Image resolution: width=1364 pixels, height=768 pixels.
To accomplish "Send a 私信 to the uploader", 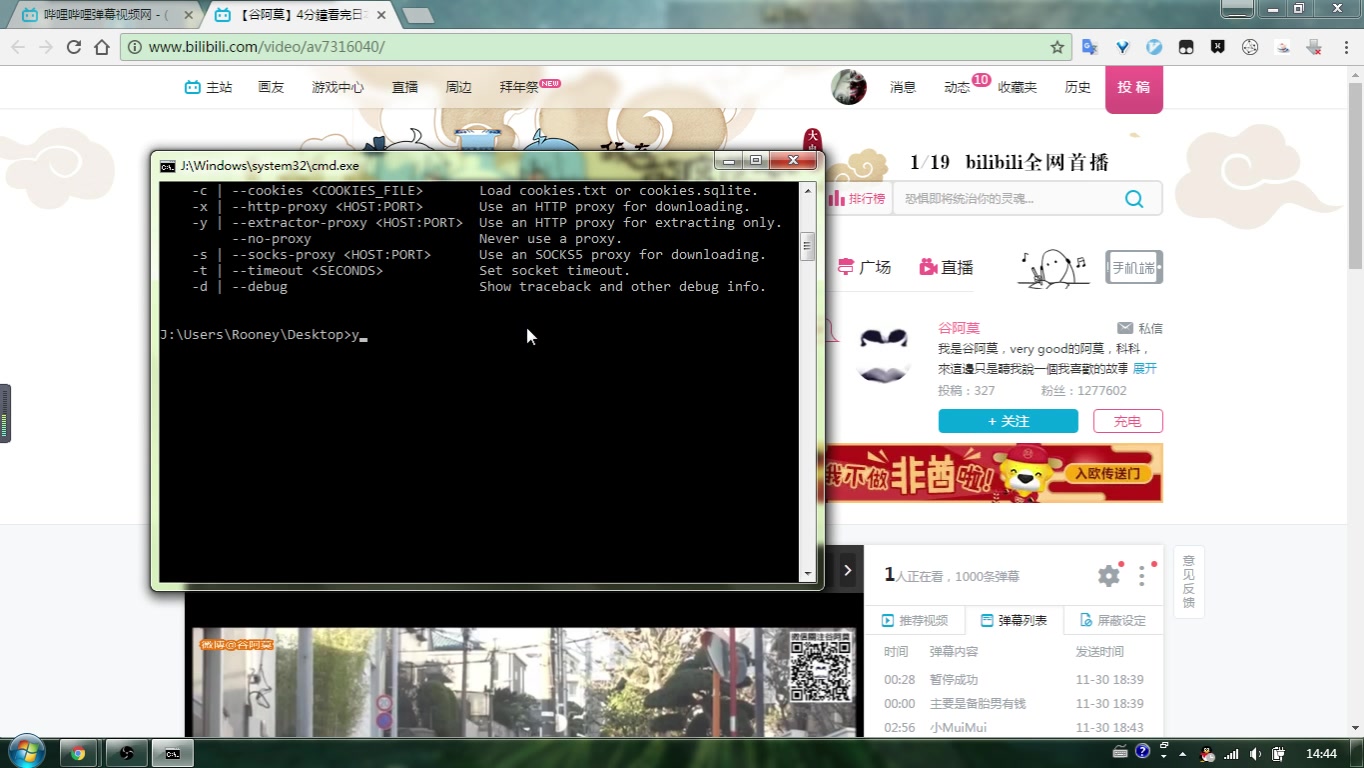I will tap(1140, 328).
